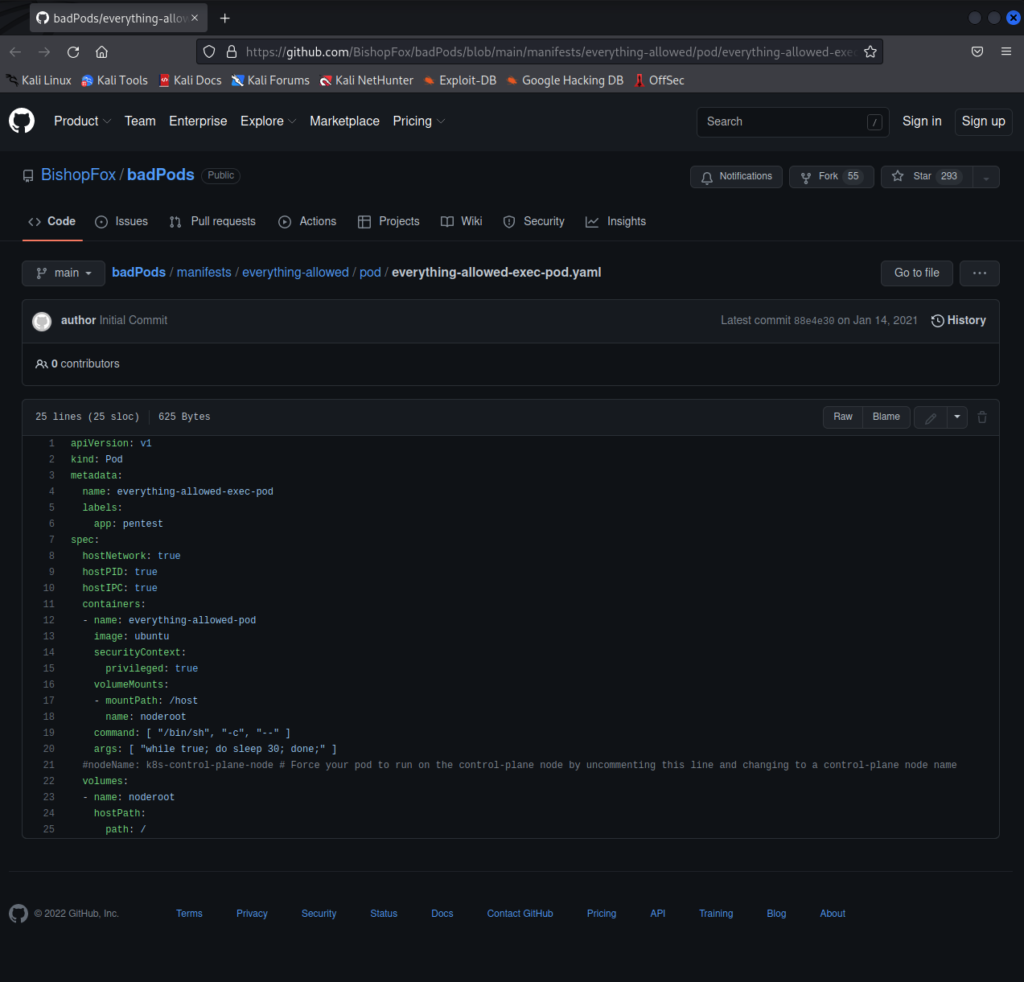Image resolution: width=1024 pixels, height=982 pixels.
Task: Open Kali Linux bookmark
Action: (x=39, y=80)
